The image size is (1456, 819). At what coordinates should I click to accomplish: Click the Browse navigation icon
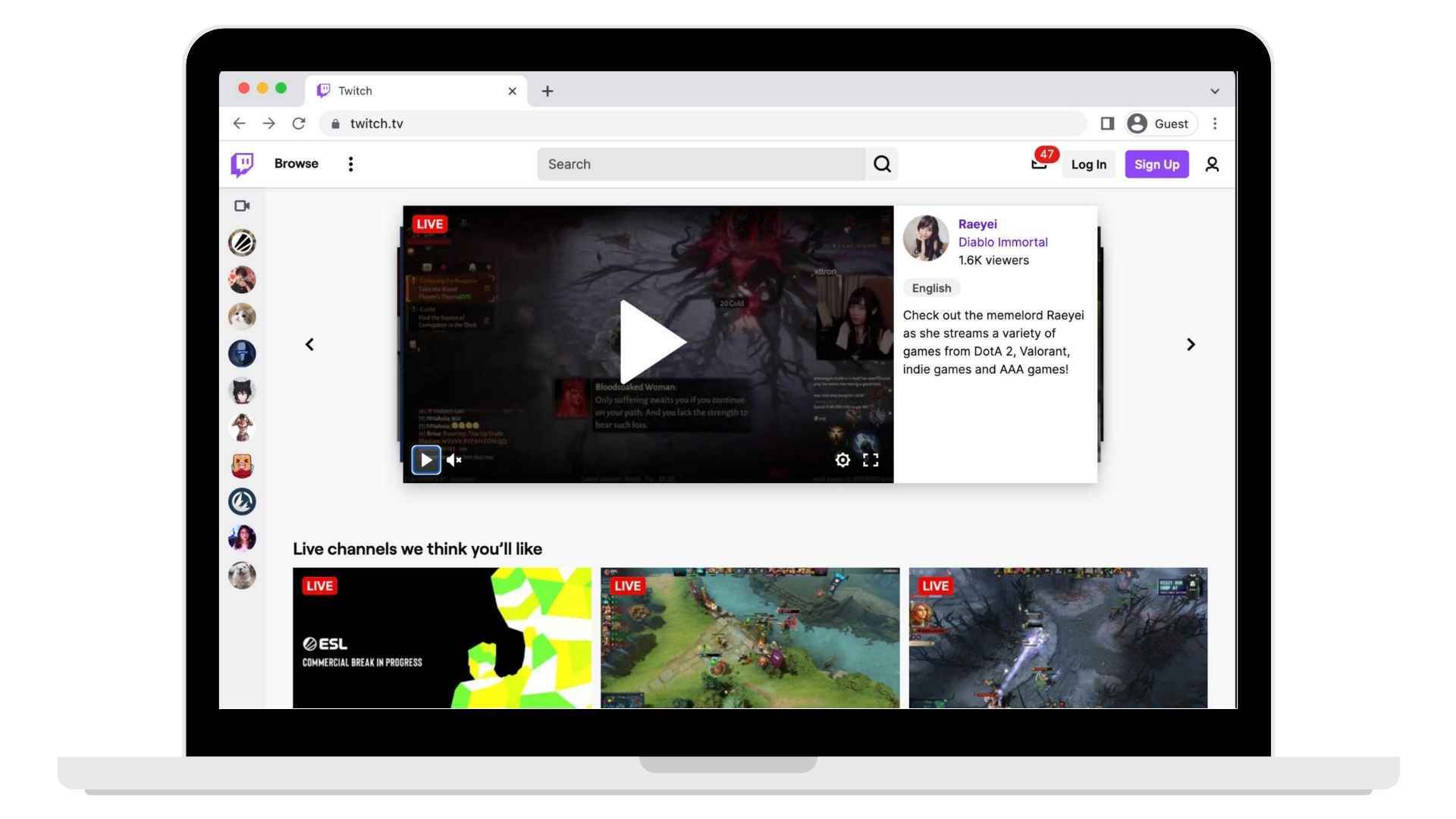click(x=296, y=164)
